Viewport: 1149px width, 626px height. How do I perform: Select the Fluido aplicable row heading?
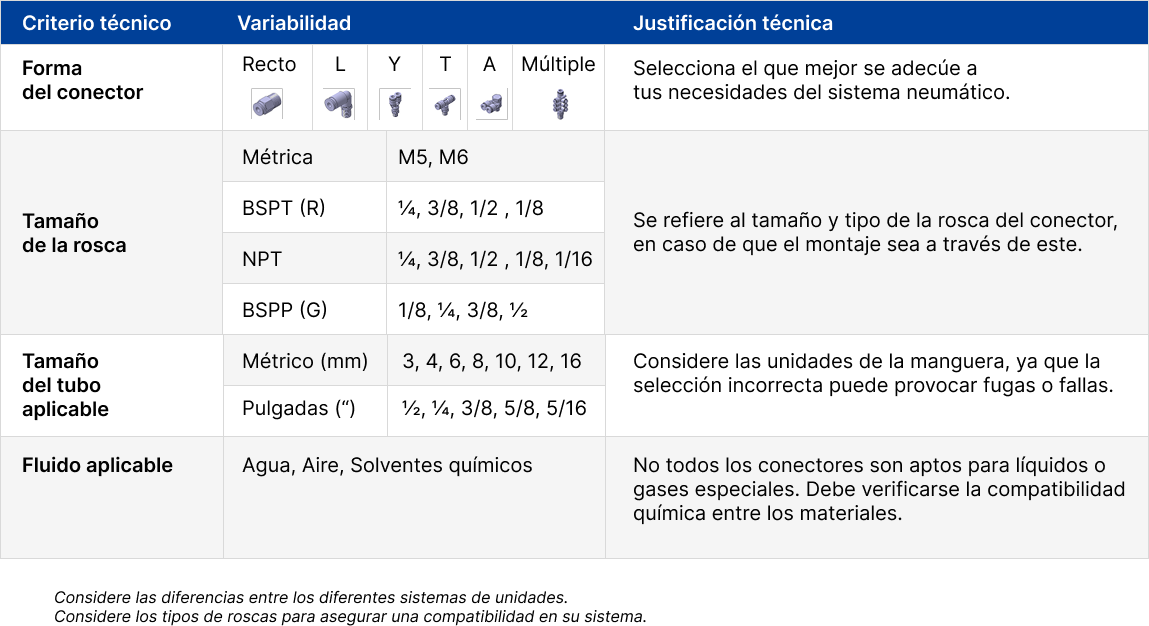point(97,465)
